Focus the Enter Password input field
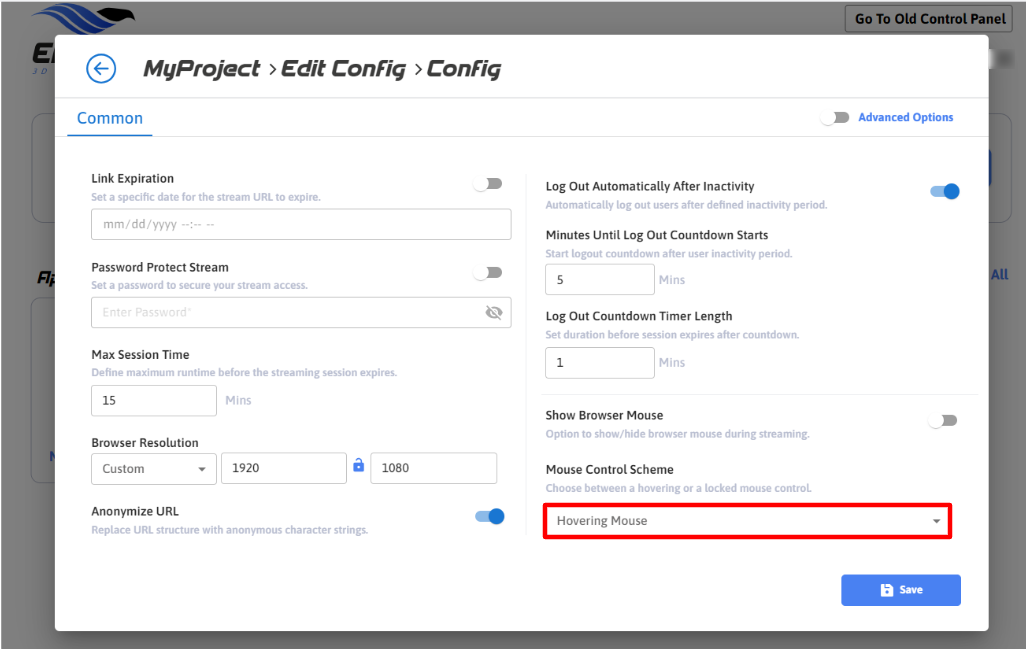 (285, 312)
